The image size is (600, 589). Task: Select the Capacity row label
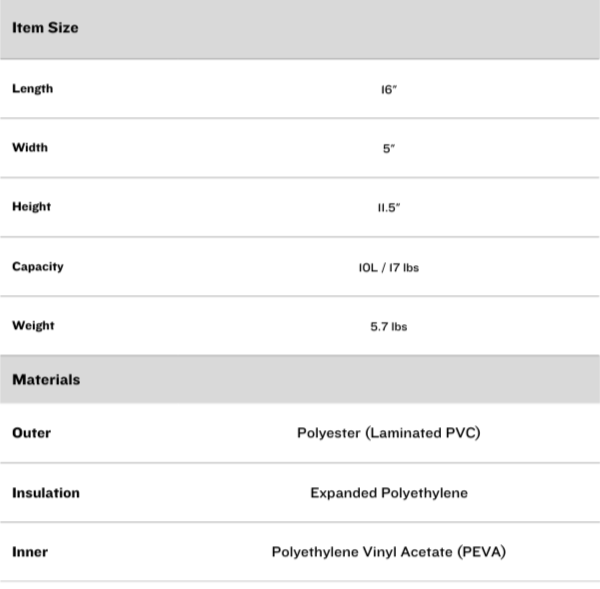tap(37, 266)
